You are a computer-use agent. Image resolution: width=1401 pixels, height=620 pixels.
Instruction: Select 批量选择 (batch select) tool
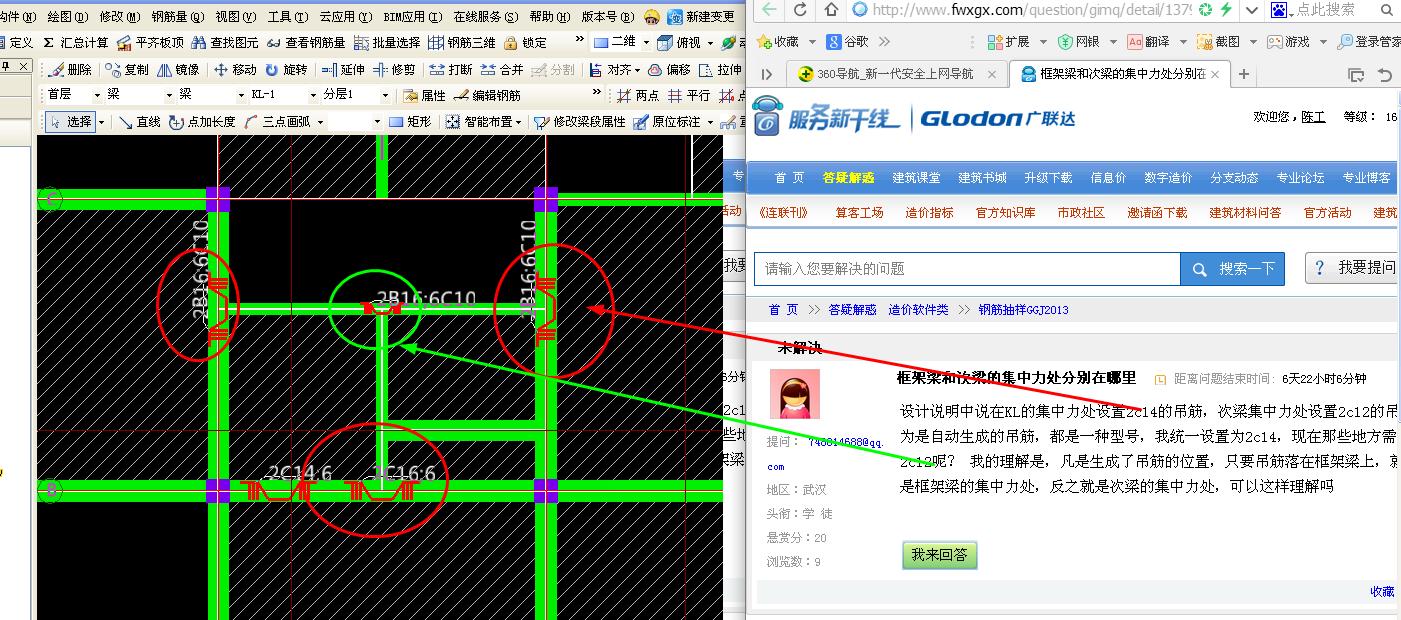(x=387, y=43)
